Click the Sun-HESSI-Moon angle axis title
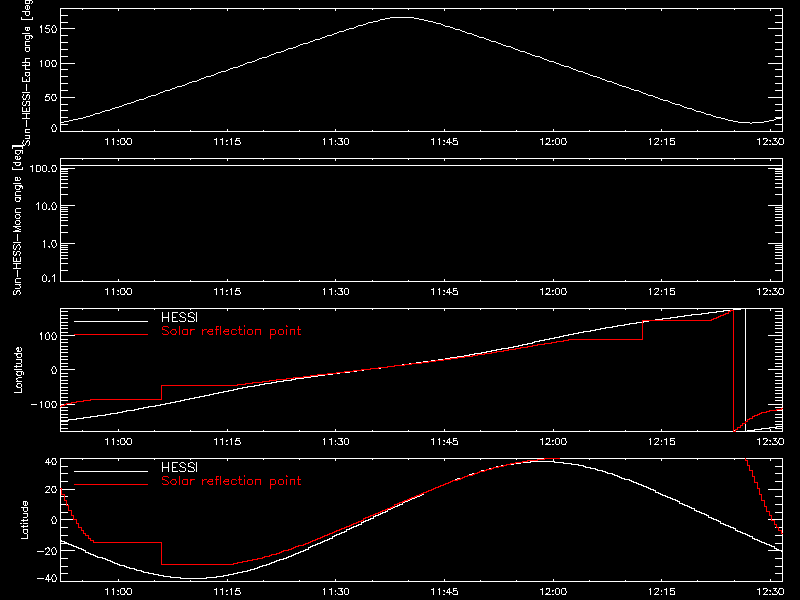Image resolution: width=800 pixels, height=600 pixels. coord(17,220)
